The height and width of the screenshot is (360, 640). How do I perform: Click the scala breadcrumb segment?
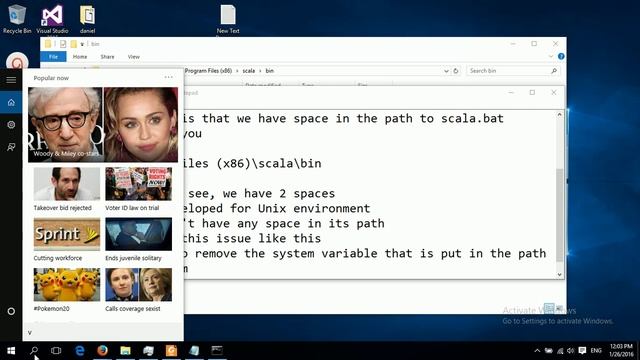[249, 71]
